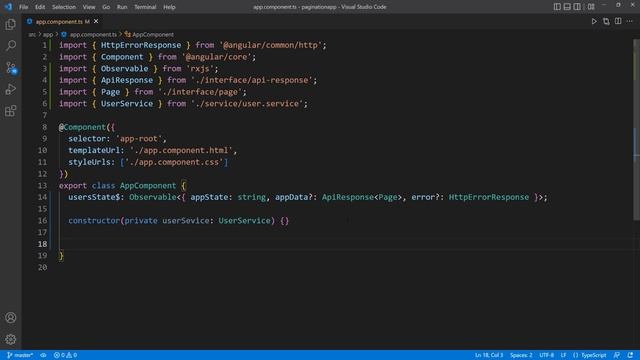Open the Help menu

169,7
